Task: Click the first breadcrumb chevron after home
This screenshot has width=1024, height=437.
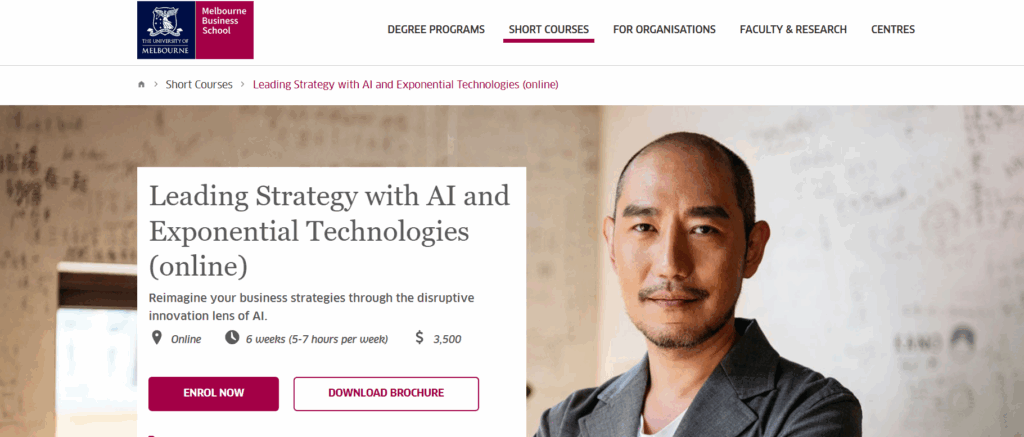Action: (x=156, y=84)
